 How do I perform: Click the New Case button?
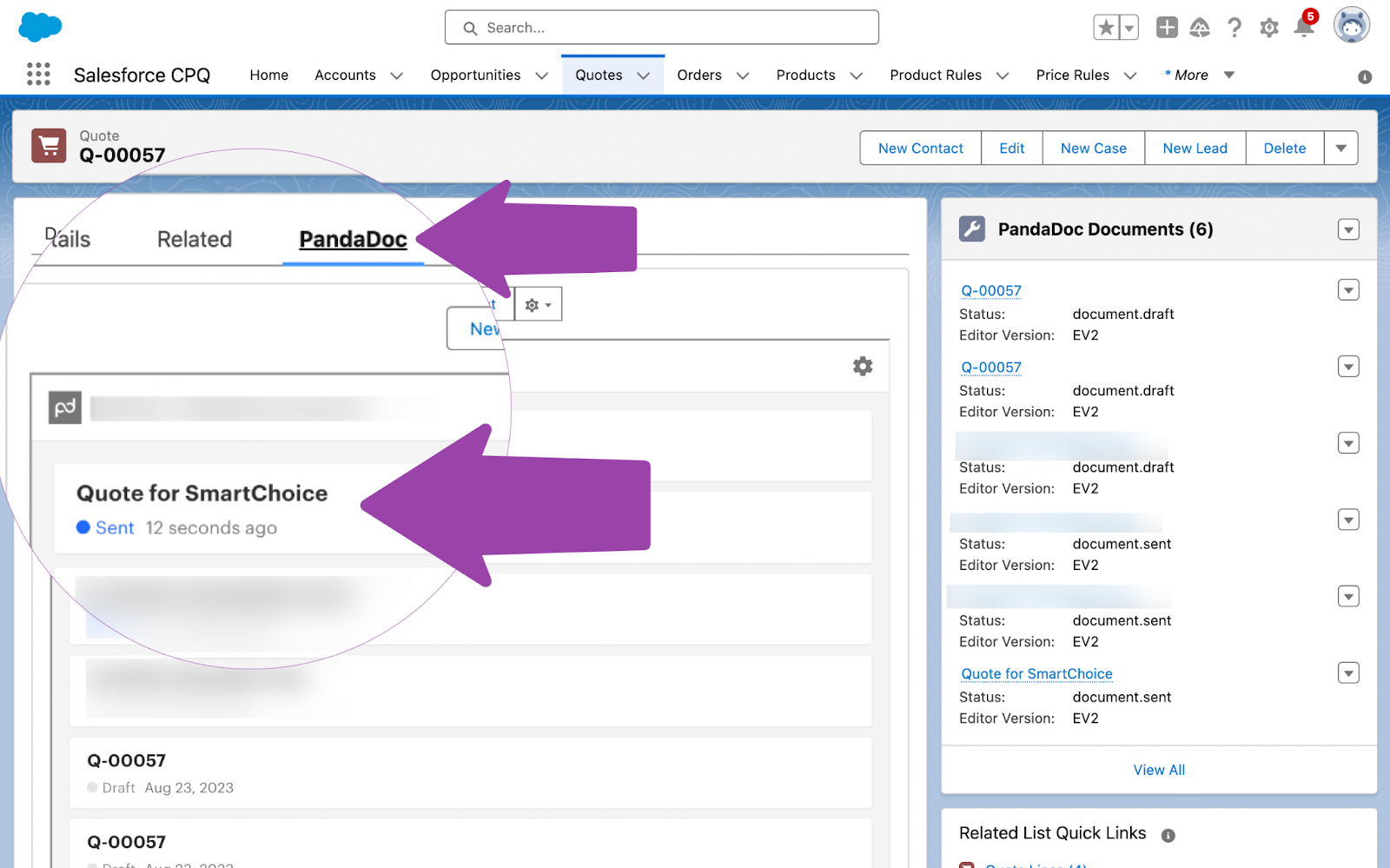click(x=1094, y=148)
